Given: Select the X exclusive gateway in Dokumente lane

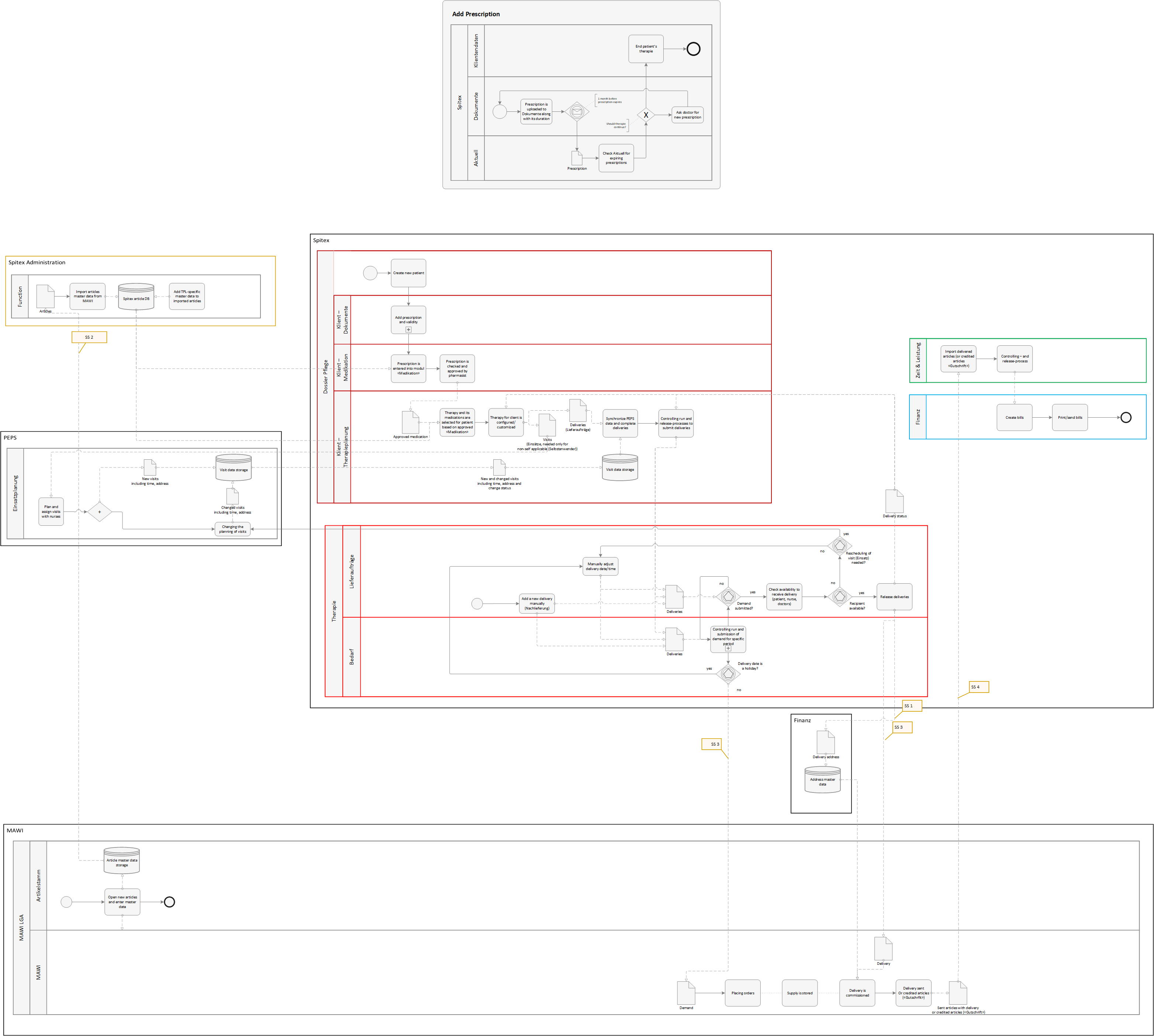Looking at the screenshot, I should tap(646, 115).
